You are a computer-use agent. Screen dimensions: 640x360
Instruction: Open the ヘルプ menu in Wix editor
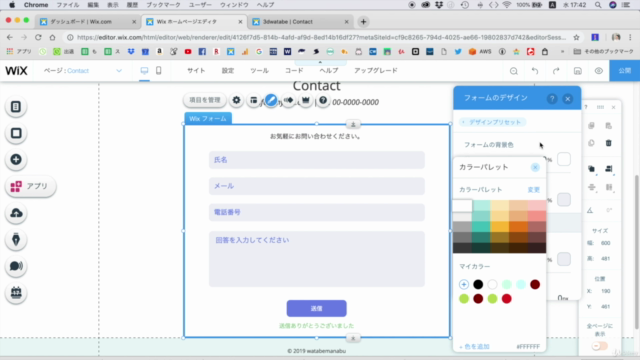point(329,71)
